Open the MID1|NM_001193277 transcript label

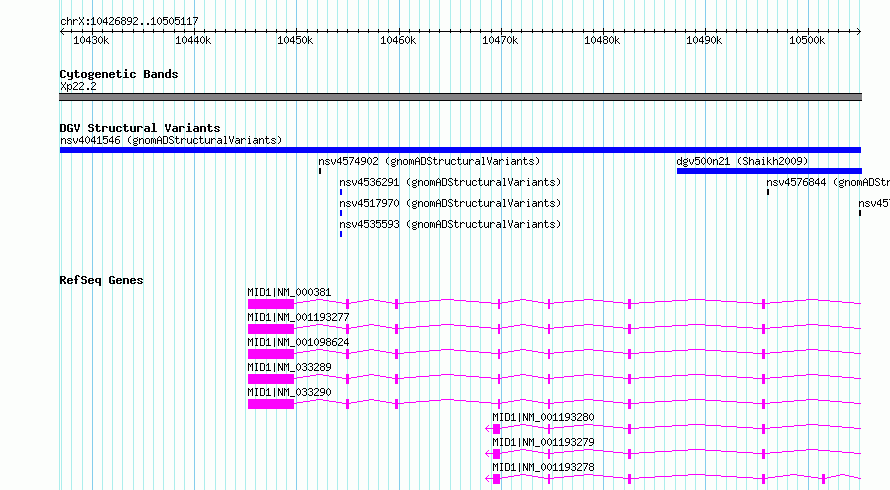tap(298, 317)
